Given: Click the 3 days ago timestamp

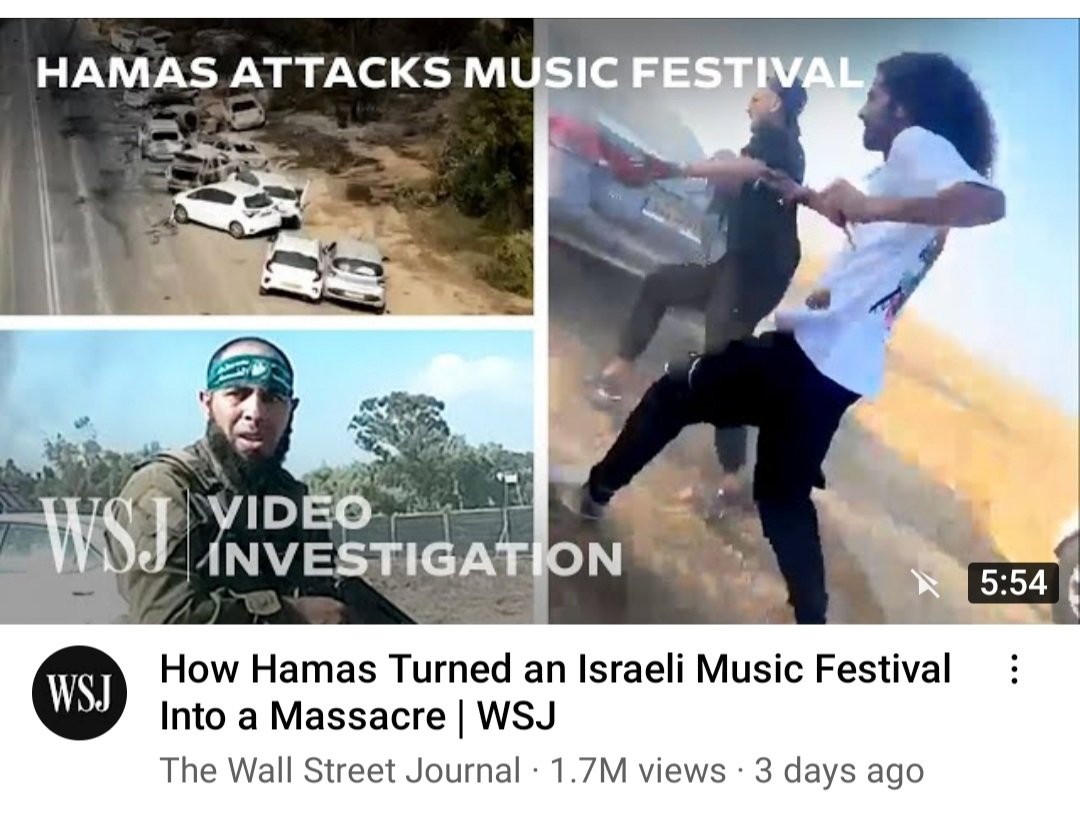Looking at the screenshot, I should (x=839, y=770).
